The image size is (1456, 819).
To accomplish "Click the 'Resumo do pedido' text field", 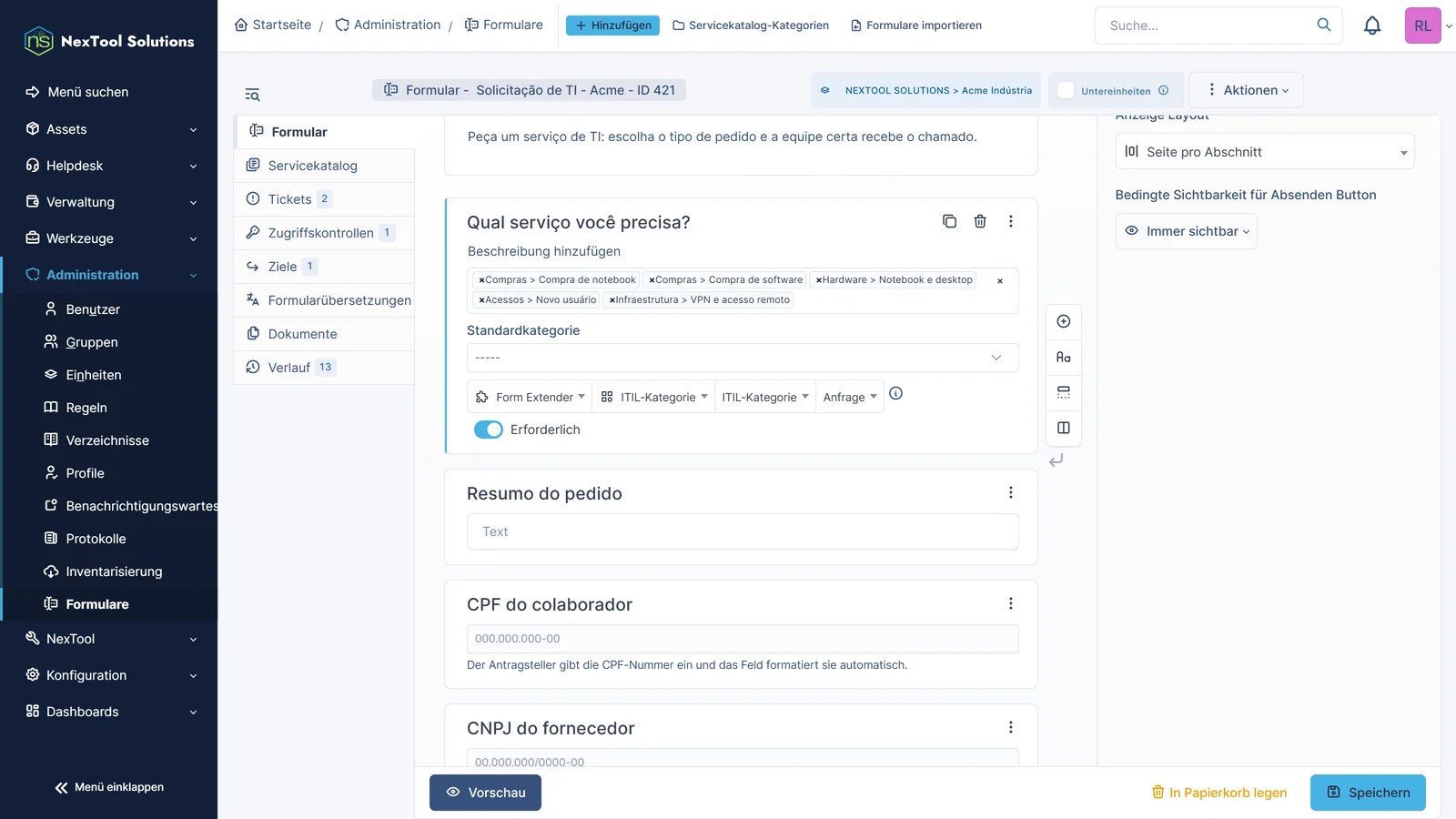I will (743, 531).
